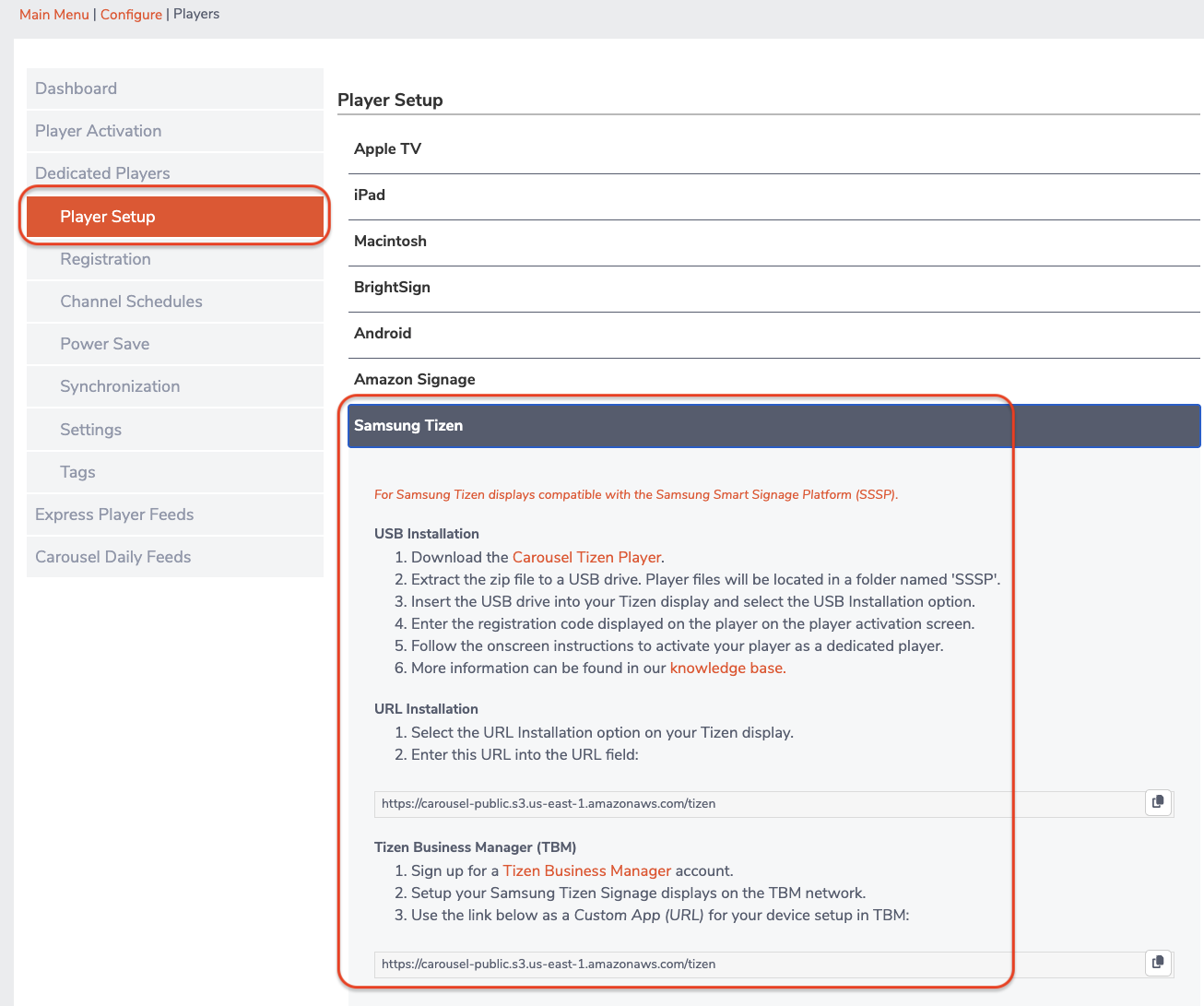Click step 'Enter this URL into the URL field'
The height and width of the screenshot is (1006, 1204).
(x=525, y=754)
